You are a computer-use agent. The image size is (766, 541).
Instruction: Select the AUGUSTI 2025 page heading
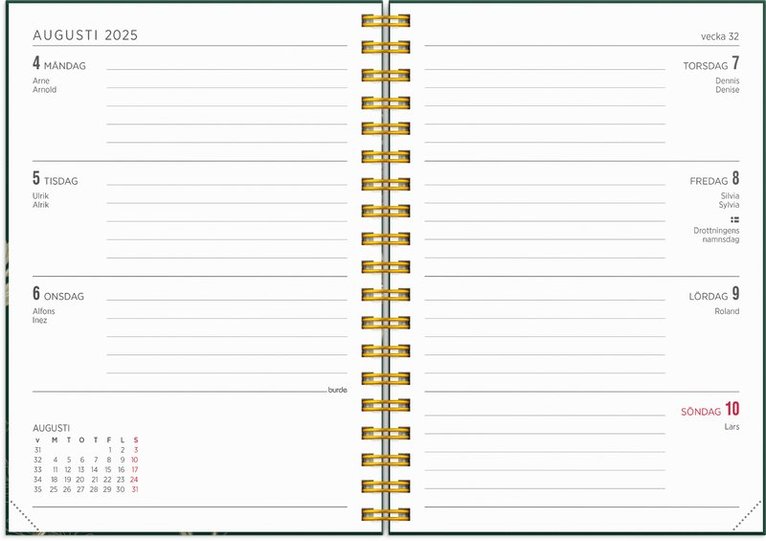pyautogui.click(x=85, y=35)
